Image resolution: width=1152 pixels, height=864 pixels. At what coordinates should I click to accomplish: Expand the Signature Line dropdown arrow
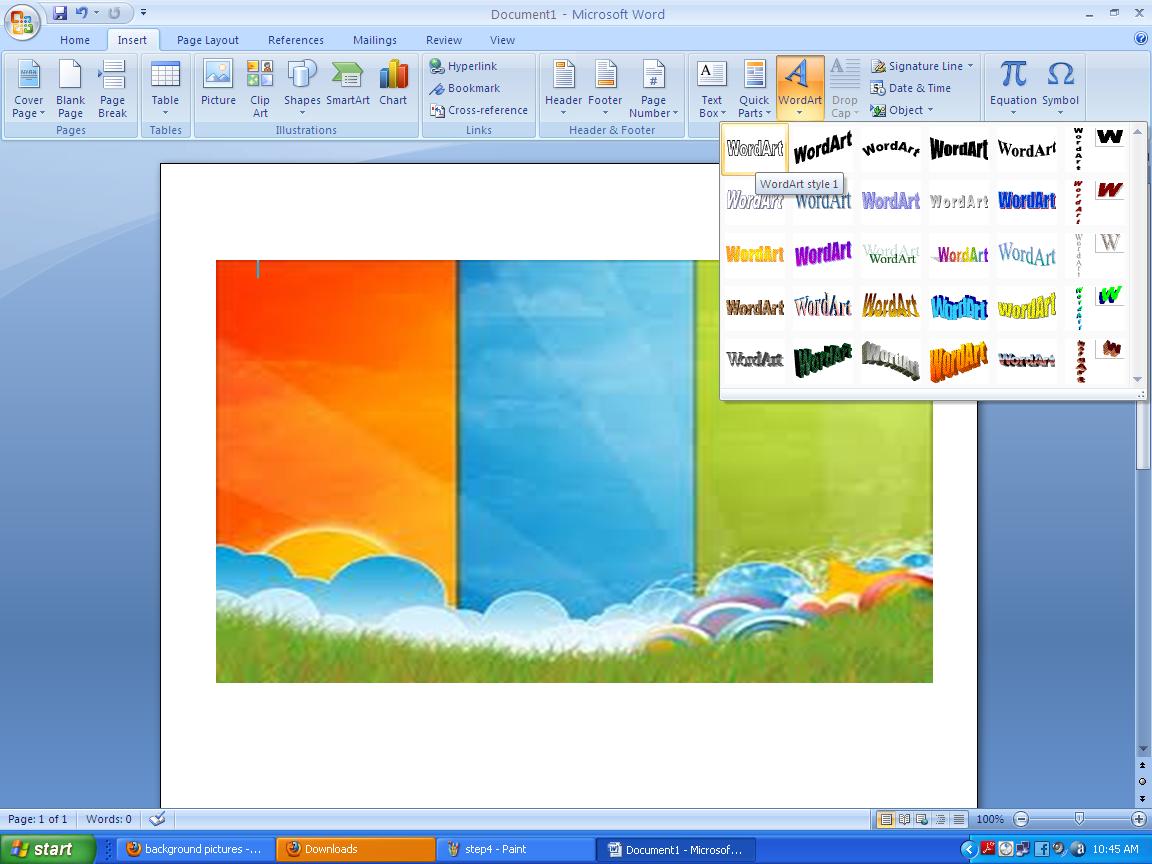tap(971, 65)
